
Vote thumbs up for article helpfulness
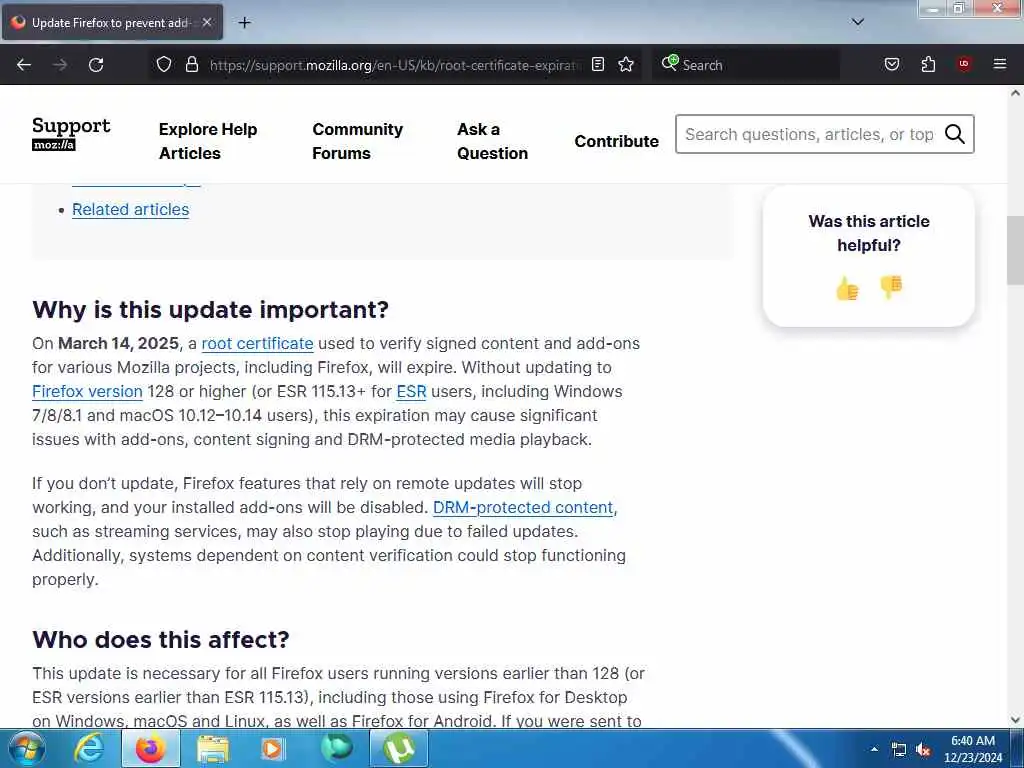[x=847, y=288]
